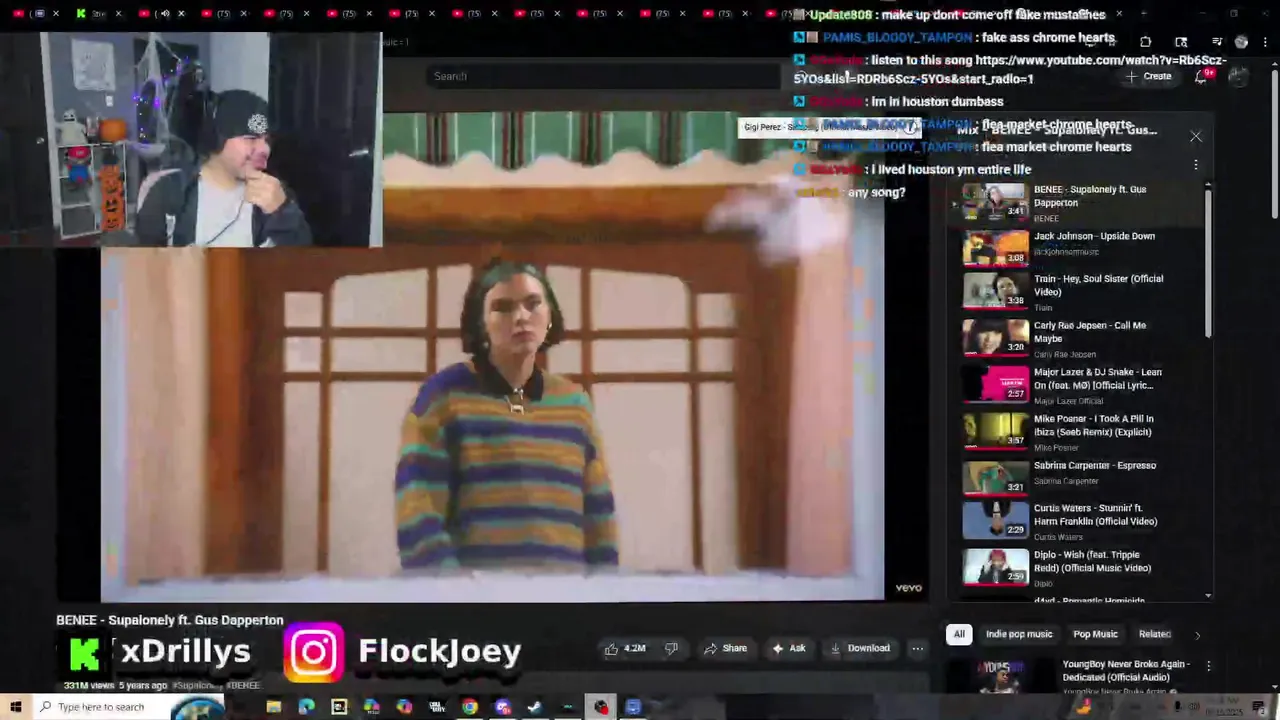Play Train - Hey, Soul Sister from the mix

click(x=1078, y=291)
